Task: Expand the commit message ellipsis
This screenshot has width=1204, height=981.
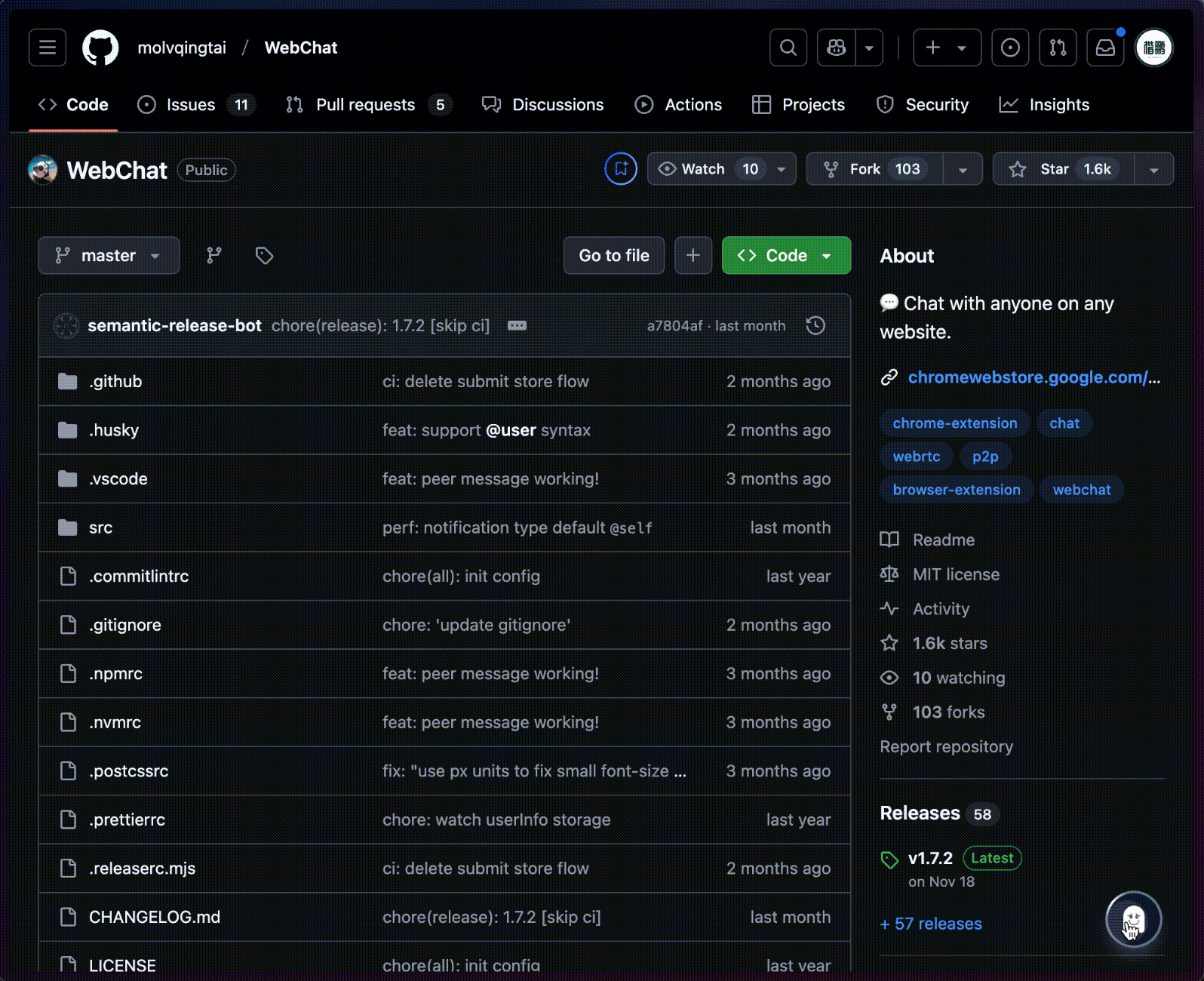Action: (x=517, y=325)
